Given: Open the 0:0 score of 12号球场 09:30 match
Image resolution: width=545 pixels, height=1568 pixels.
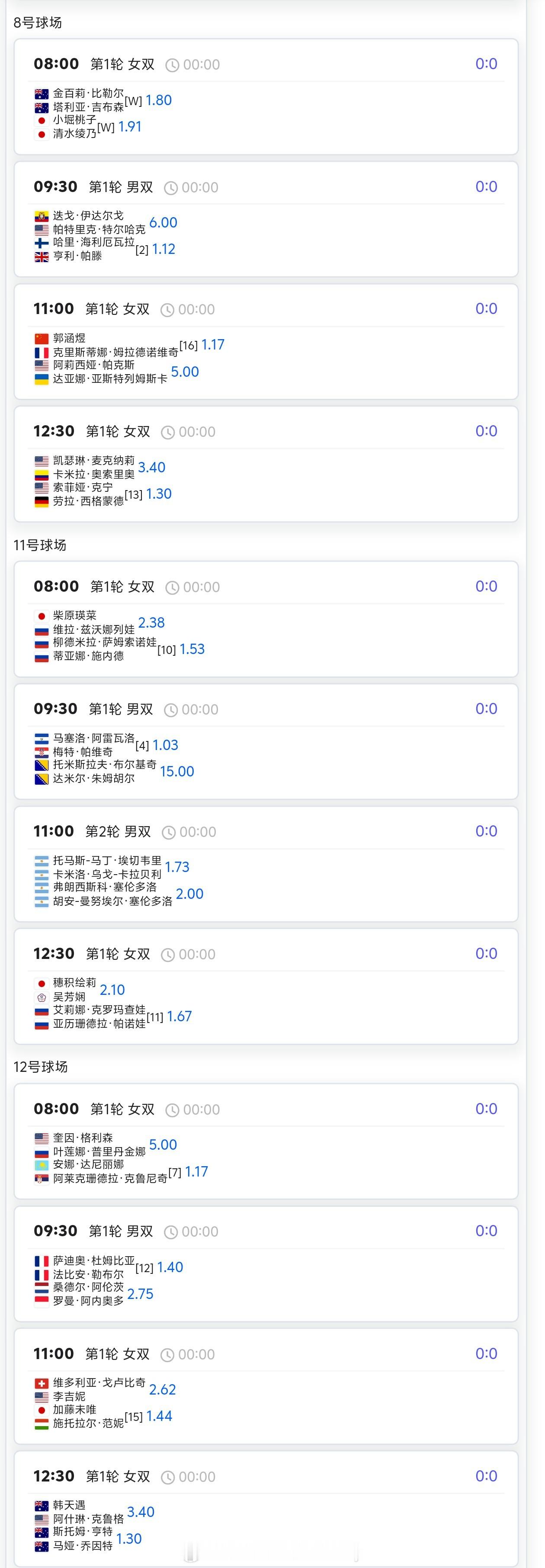Looking at the screenshot, I should (x=486, y=1231).
